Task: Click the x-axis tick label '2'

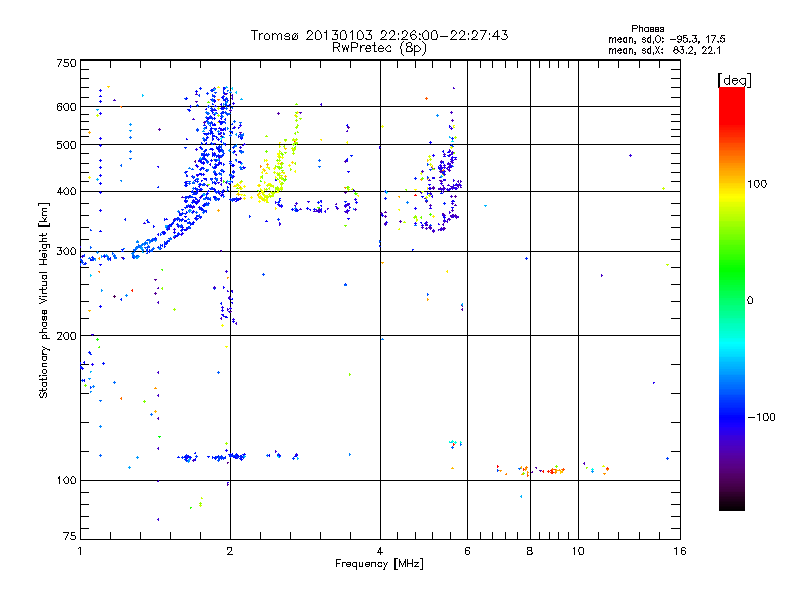Action: tap(230, 551)
